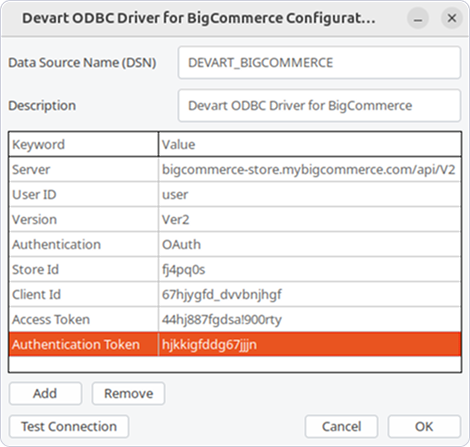Select the Value column header

pos(310,144)
